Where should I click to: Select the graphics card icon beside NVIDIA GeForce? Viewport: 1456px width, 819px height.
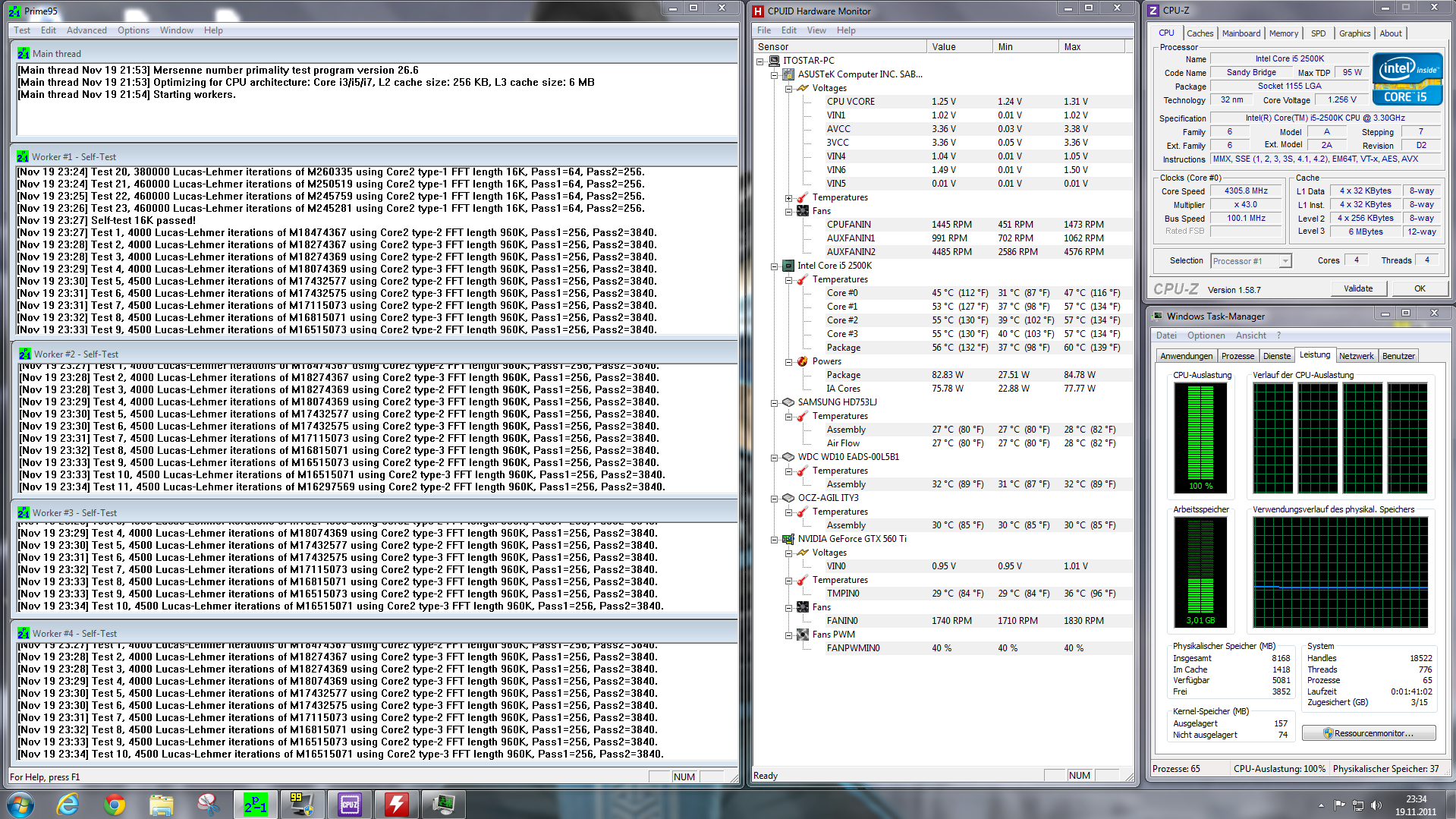[788, 539]
